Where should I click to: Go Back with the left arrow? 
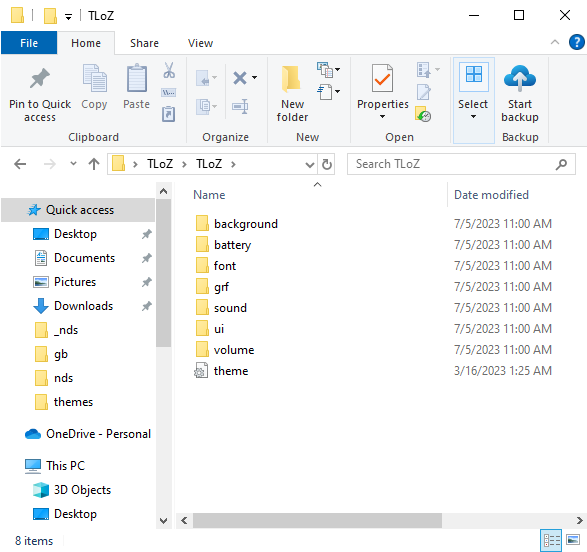pyautogui.click(x=20, y=164)
